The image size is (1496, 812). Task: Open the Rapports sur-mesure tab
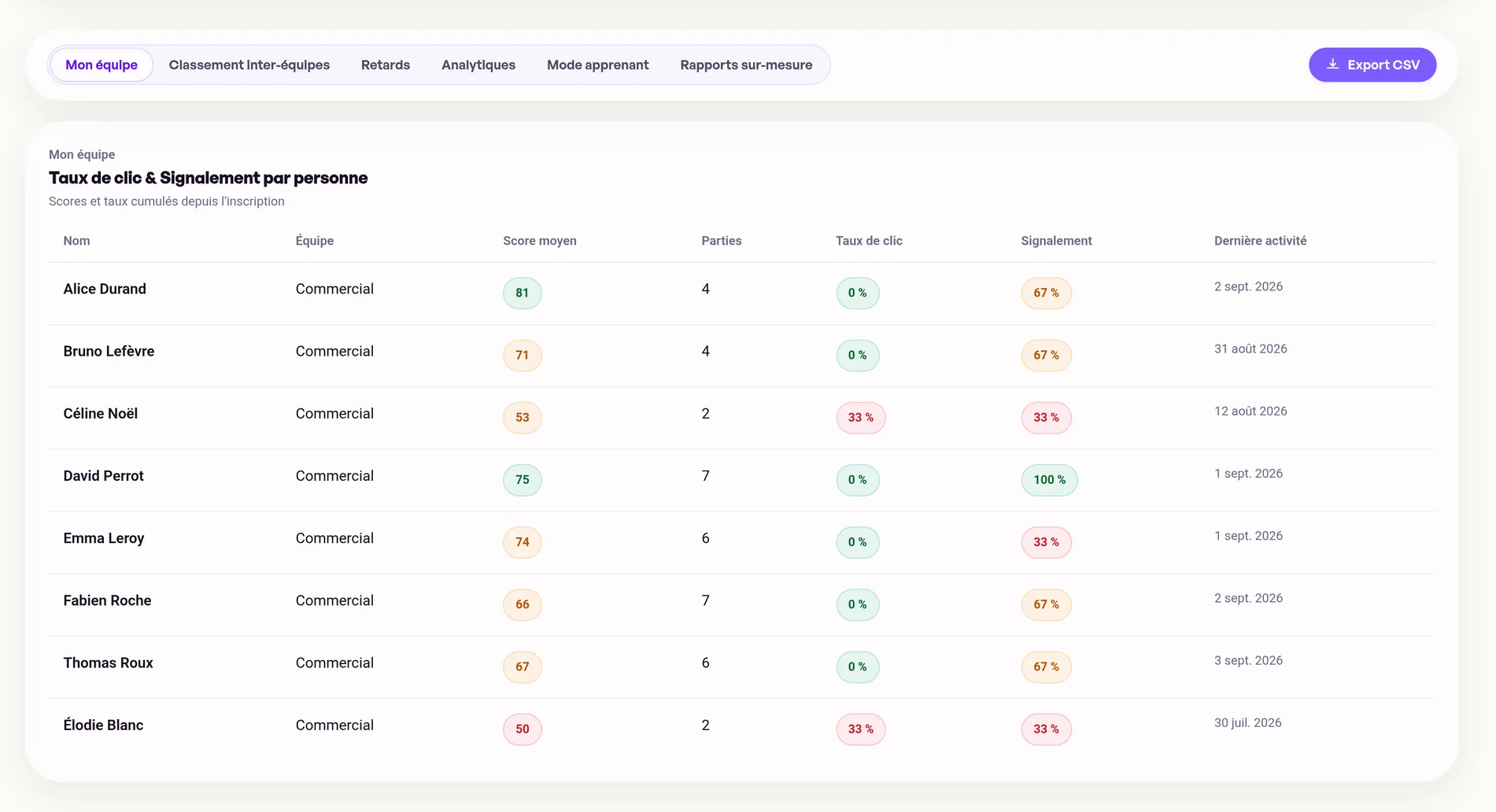[746, 65]
